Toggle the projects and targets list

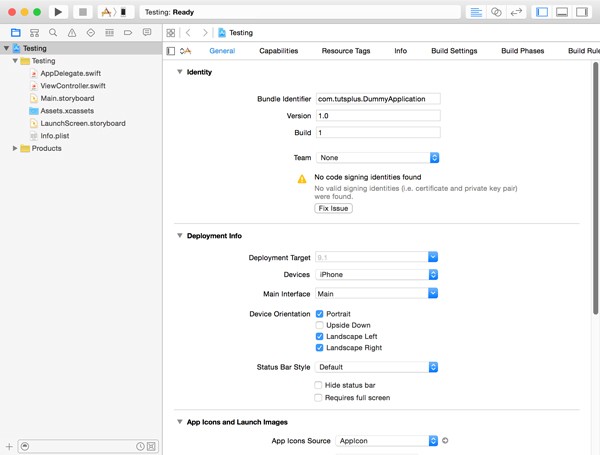pos(171,51)
